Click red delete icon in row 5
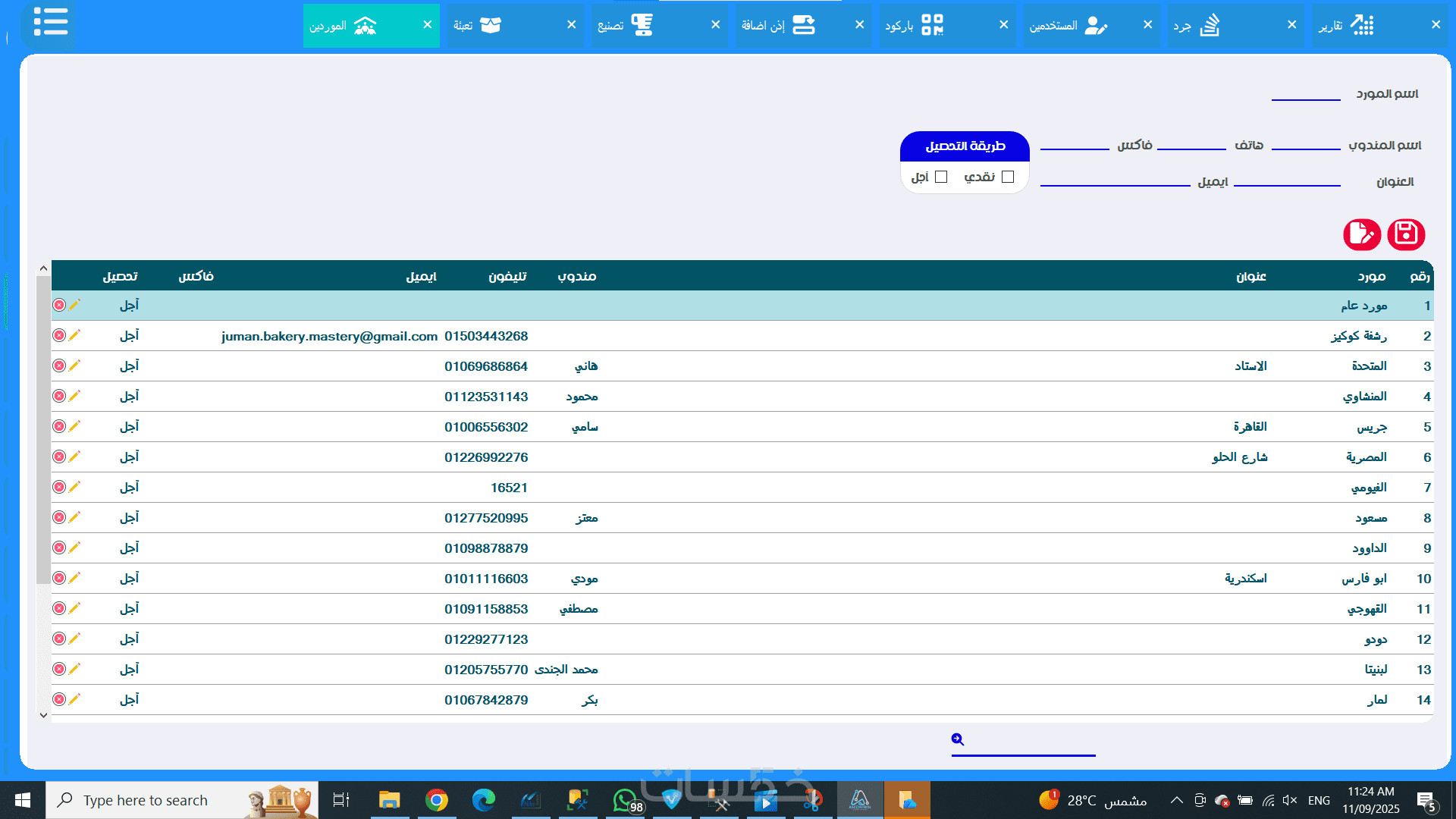1456x819 pixels. tap(59, 426)
